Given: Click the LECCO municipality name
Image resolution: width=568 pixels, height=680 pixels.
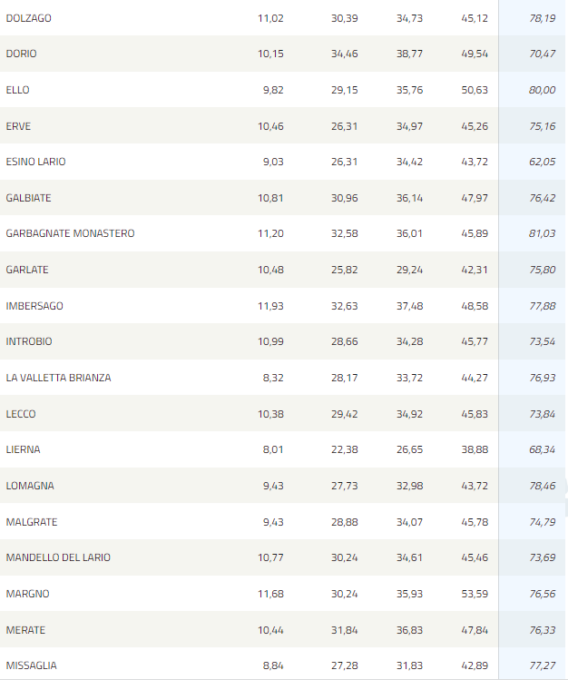Looking at the screenshot, I should [21, 414].
